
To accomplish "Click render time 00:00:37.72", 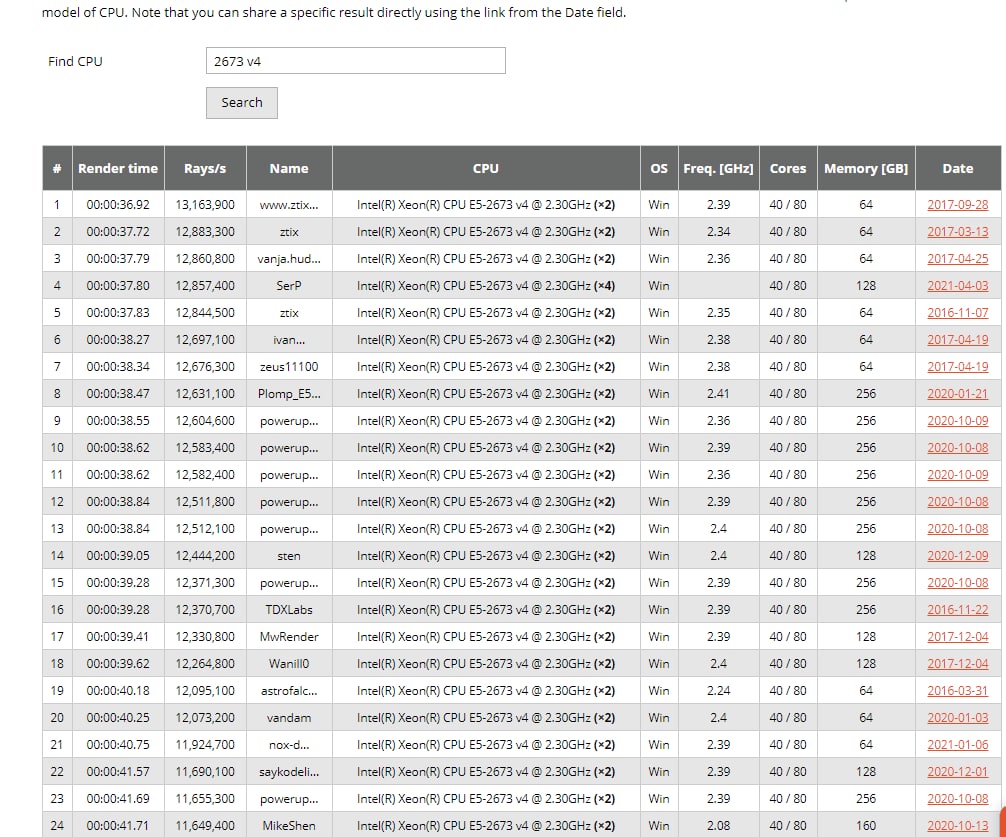I will [118, 232].
